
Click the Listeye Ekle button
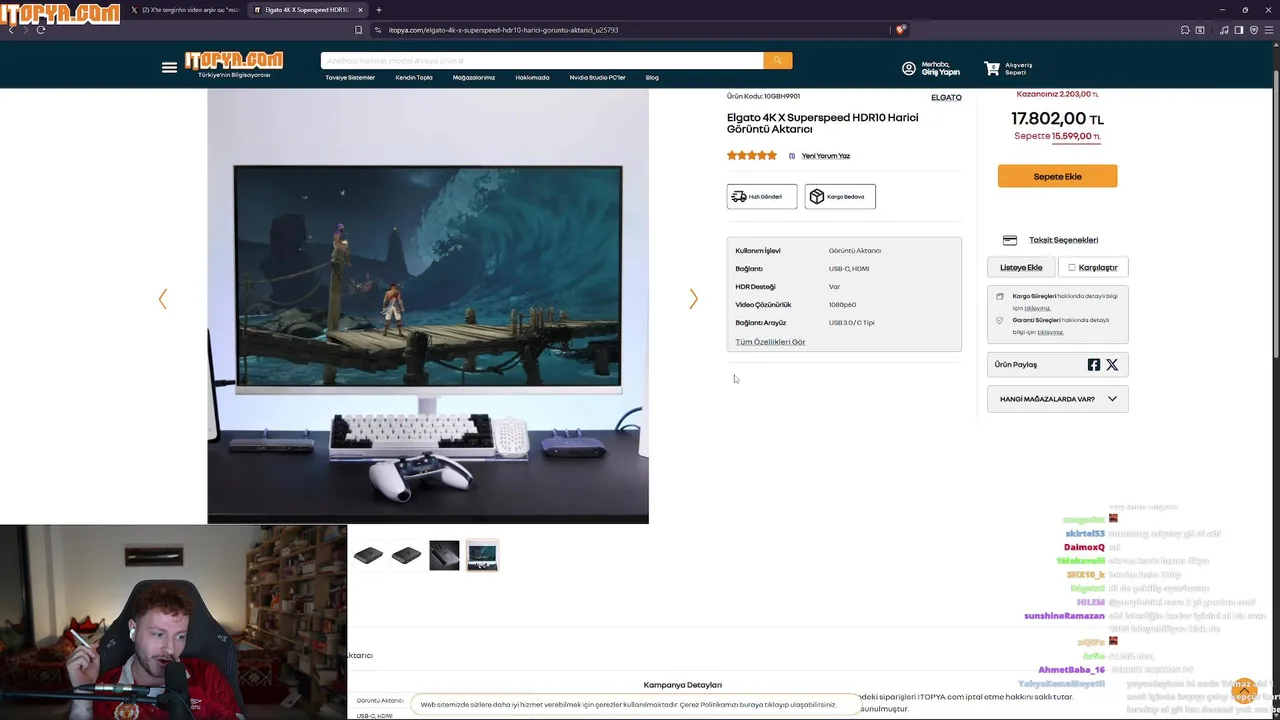tap(1021, 267)
